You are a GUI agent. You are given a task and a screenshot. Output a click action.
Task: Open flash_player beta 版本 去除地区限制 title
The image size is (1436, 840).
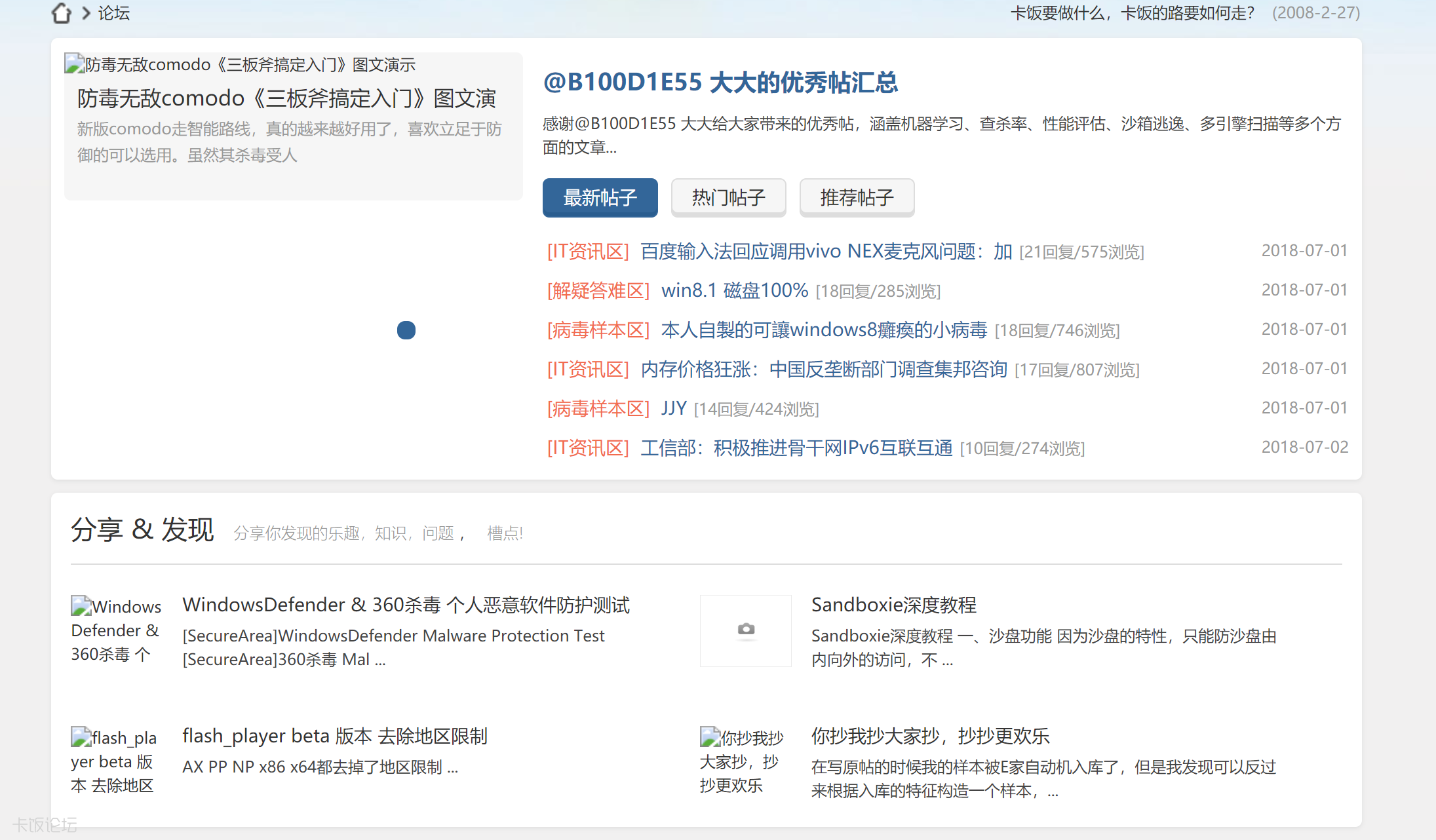coord(335,736)
